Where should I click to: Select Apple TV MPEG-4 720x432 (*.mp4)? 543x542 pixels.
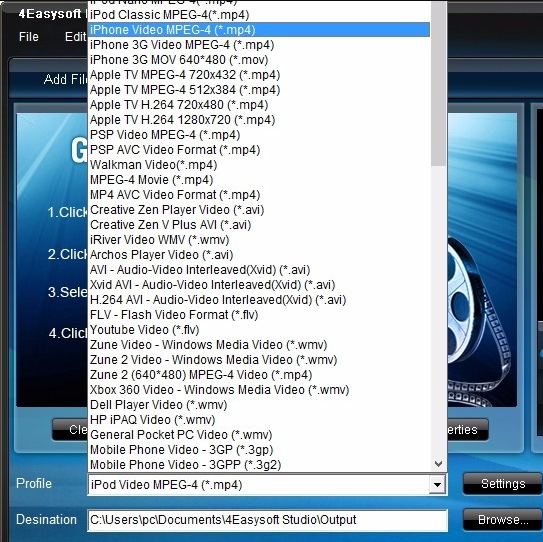(x=259, y=75)
